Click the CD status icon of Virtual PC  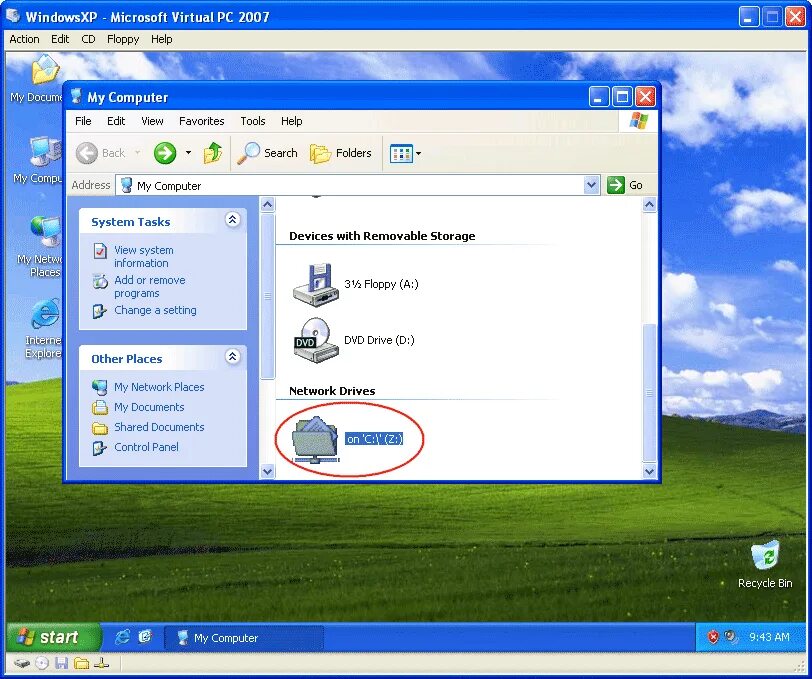pos(42,663)
